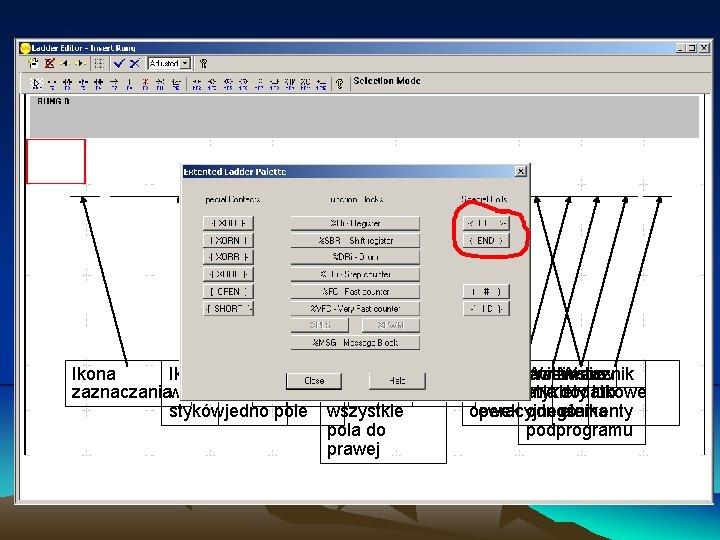Click the rung header toggle icon
This screenshot has height=540, width=720.
pyautogui.click(x=33, y=63)
